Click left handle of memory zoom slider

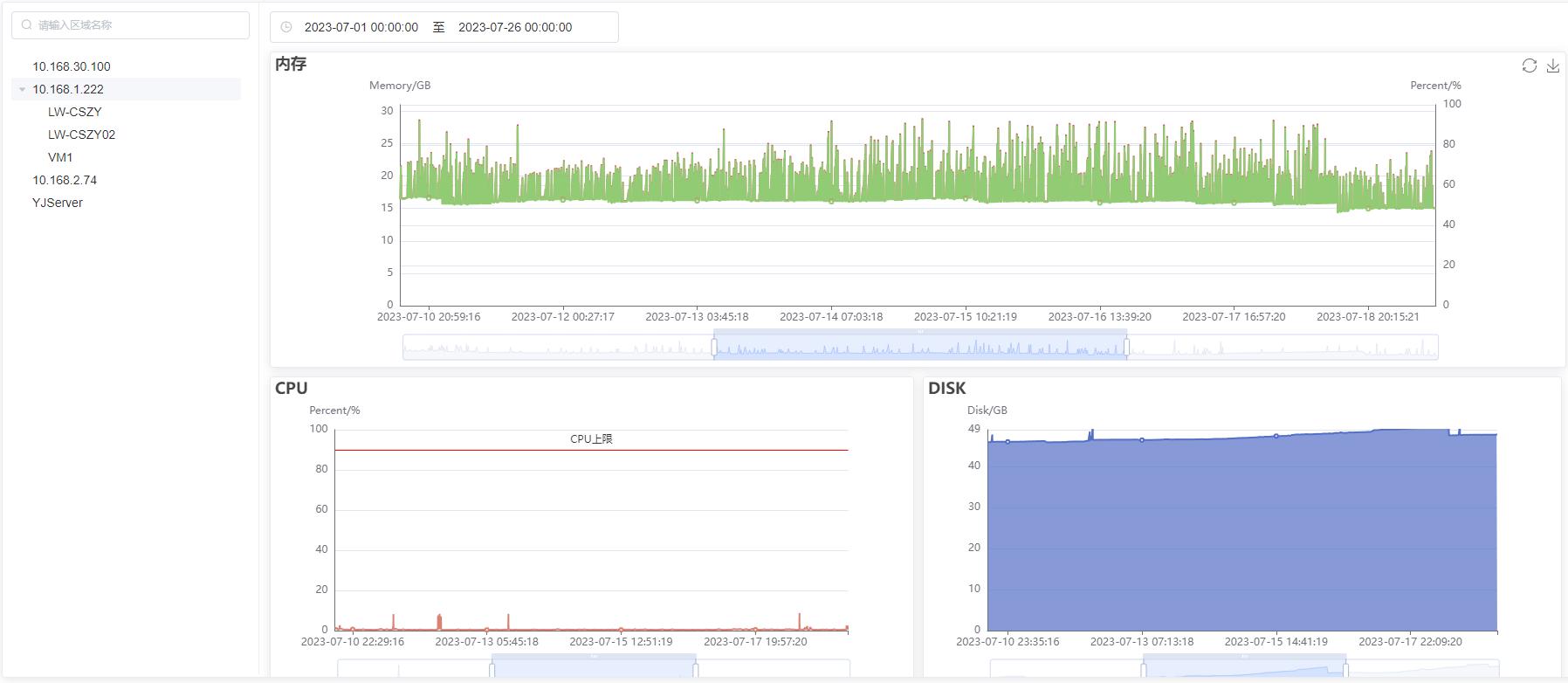click(714, 348)
